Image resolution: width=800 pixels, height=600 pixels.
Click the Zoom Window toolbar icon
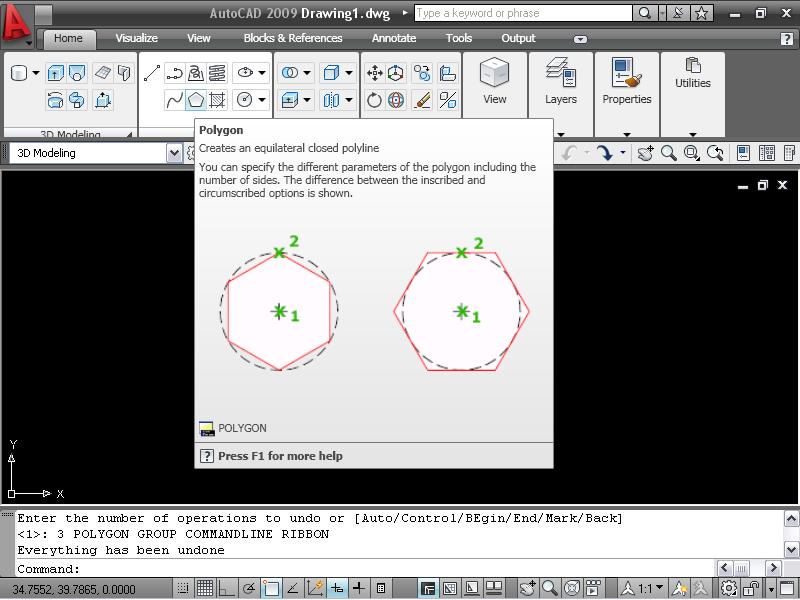click(x=691, y=153)
